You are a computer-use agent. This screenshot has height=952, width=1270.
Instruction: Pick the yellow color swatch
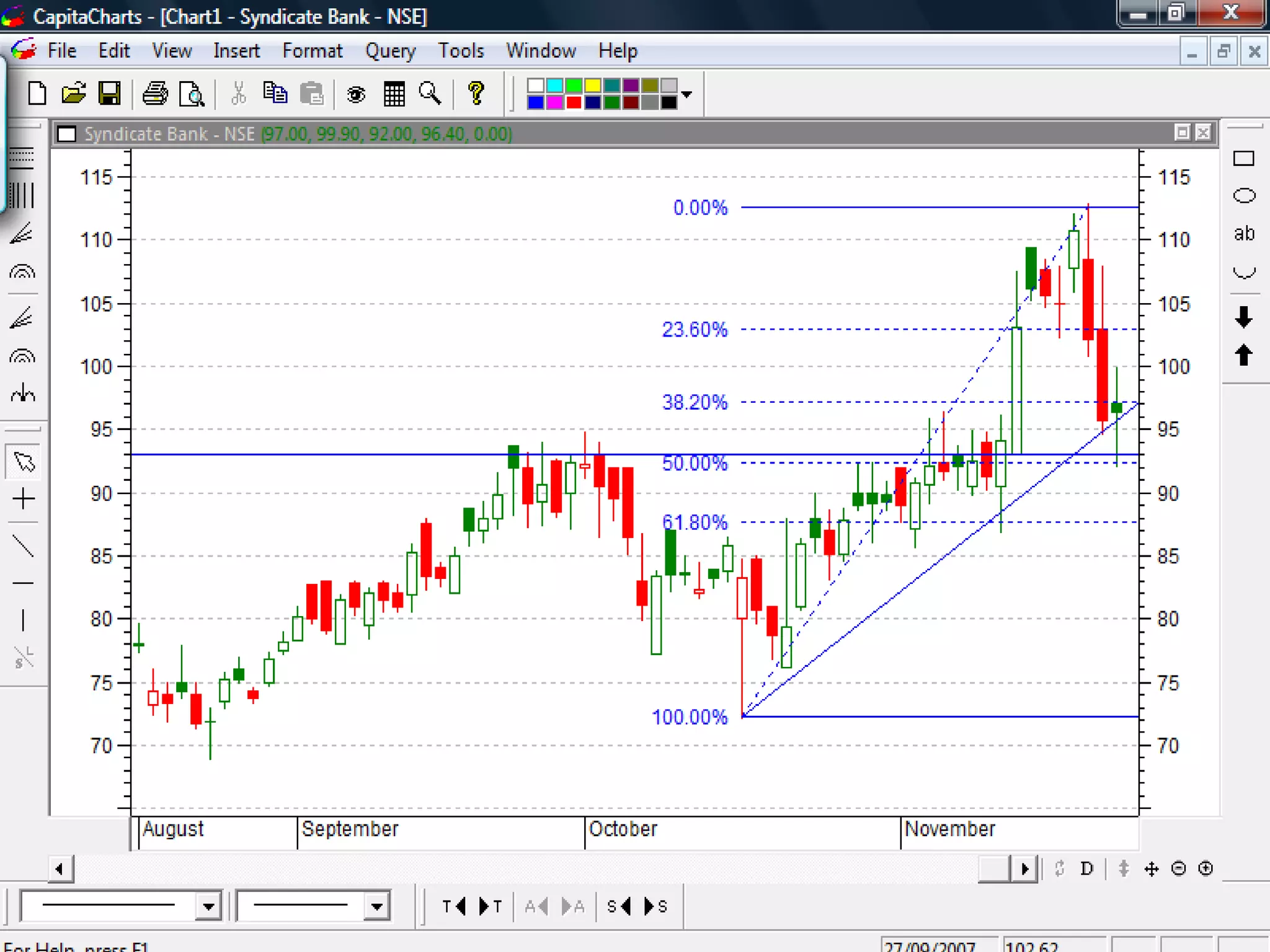593,86
